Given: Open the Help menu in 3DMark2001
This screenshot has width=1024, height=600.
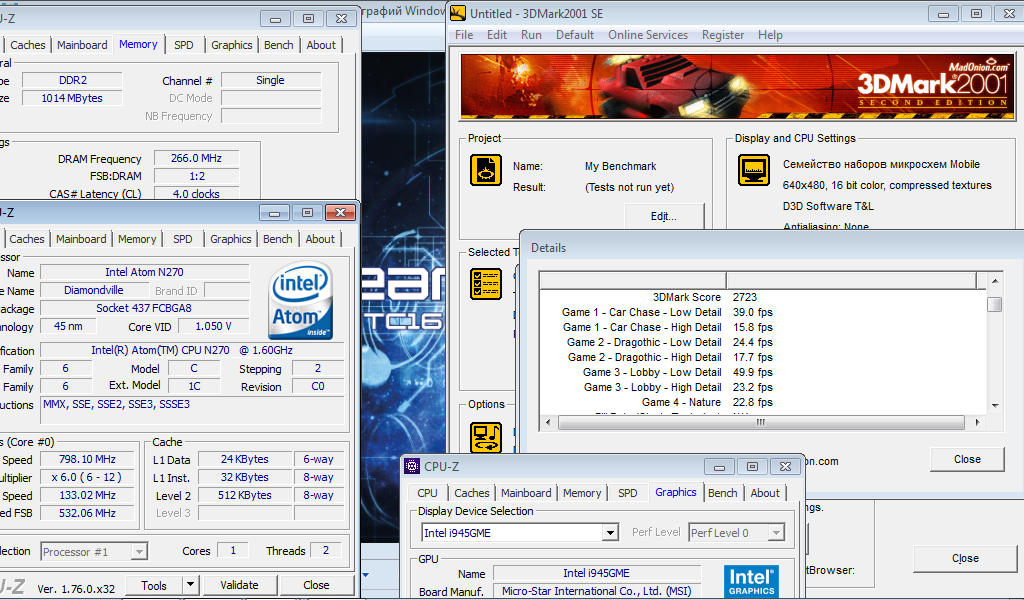Looking at the screenshot, I should (770, 35).
